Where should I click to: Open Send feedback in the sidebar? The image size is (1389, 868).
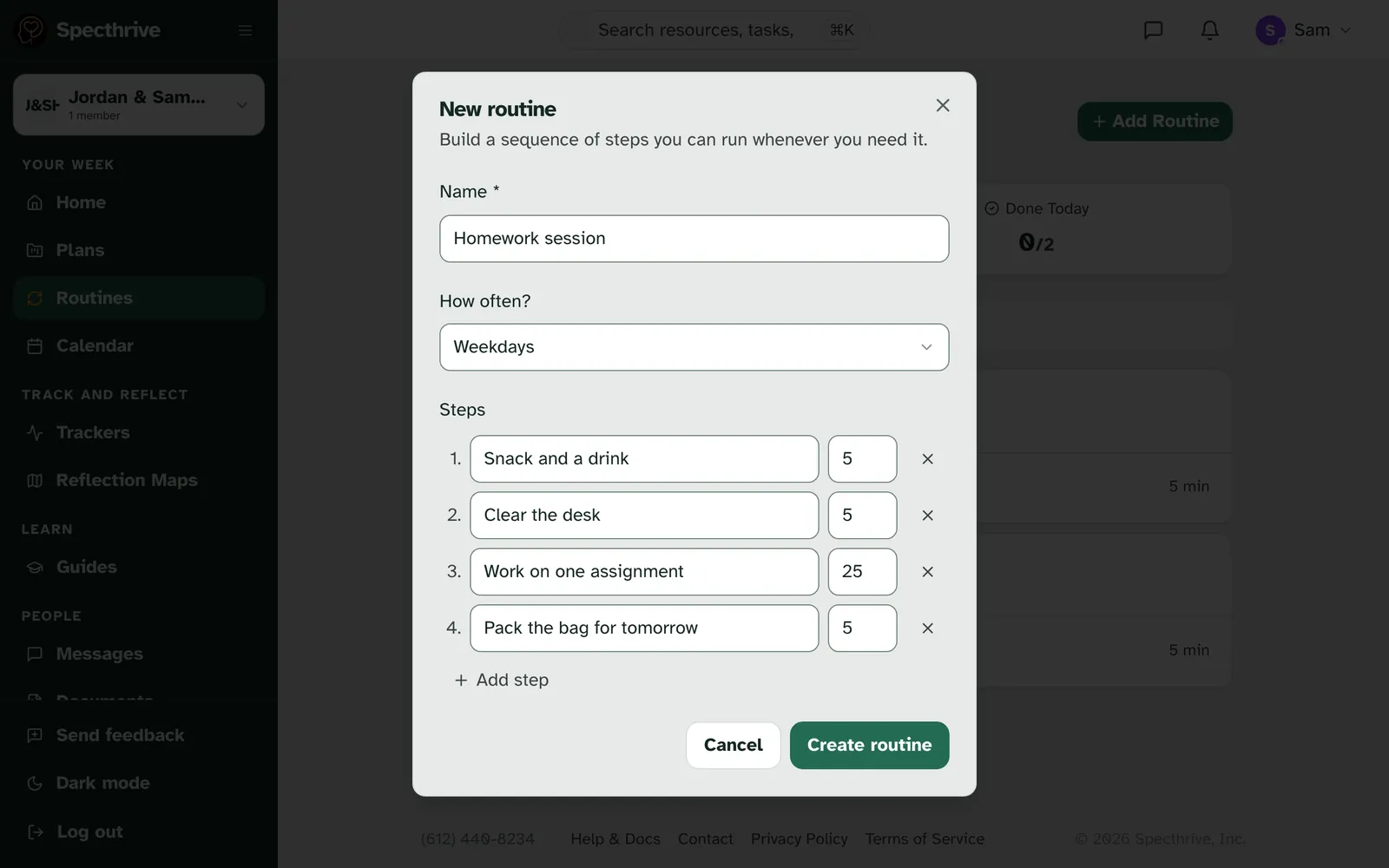[139, 735]
